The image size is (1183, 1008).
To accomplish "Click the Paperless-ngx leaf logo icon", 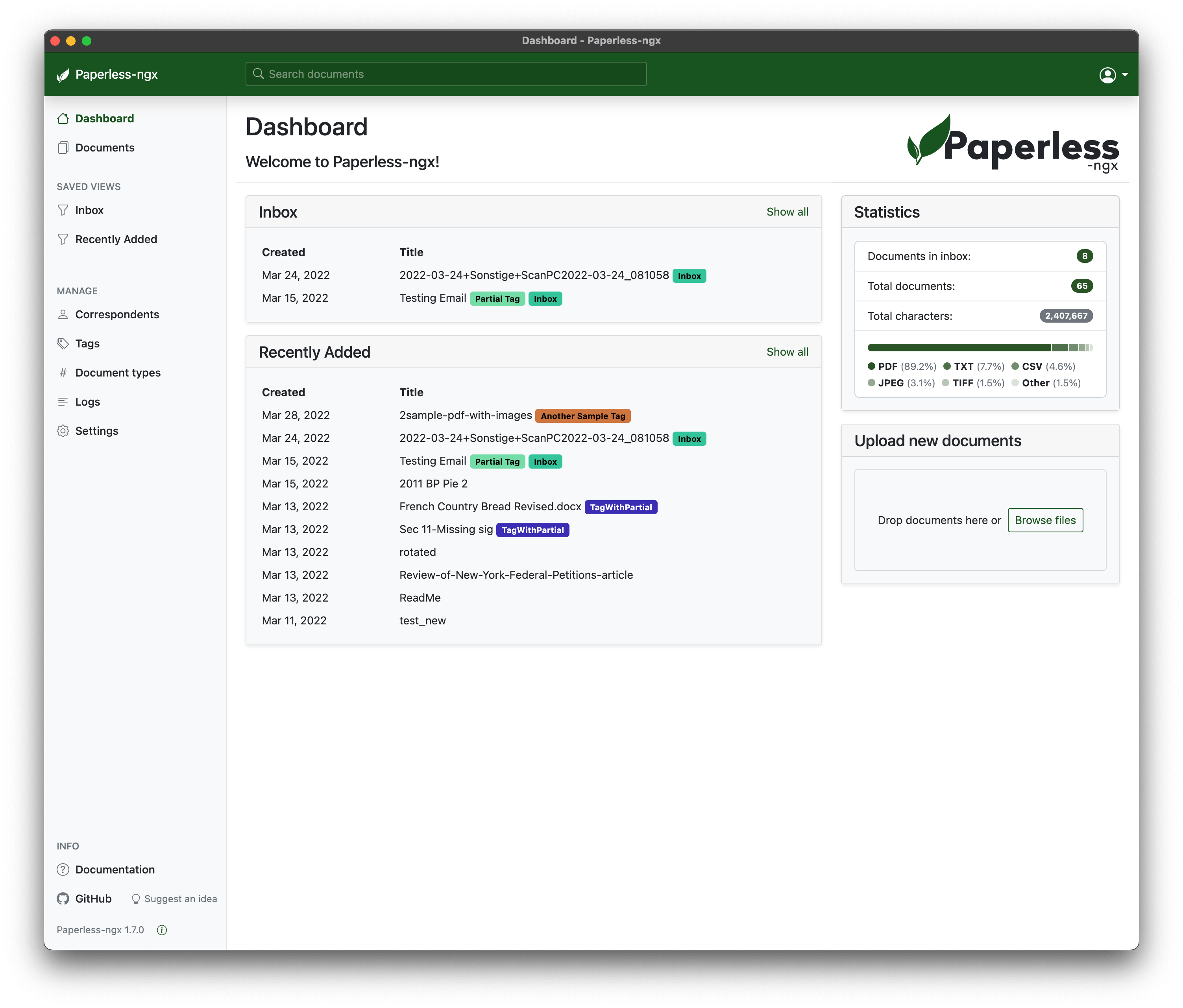I will click(x=63, y=75).
